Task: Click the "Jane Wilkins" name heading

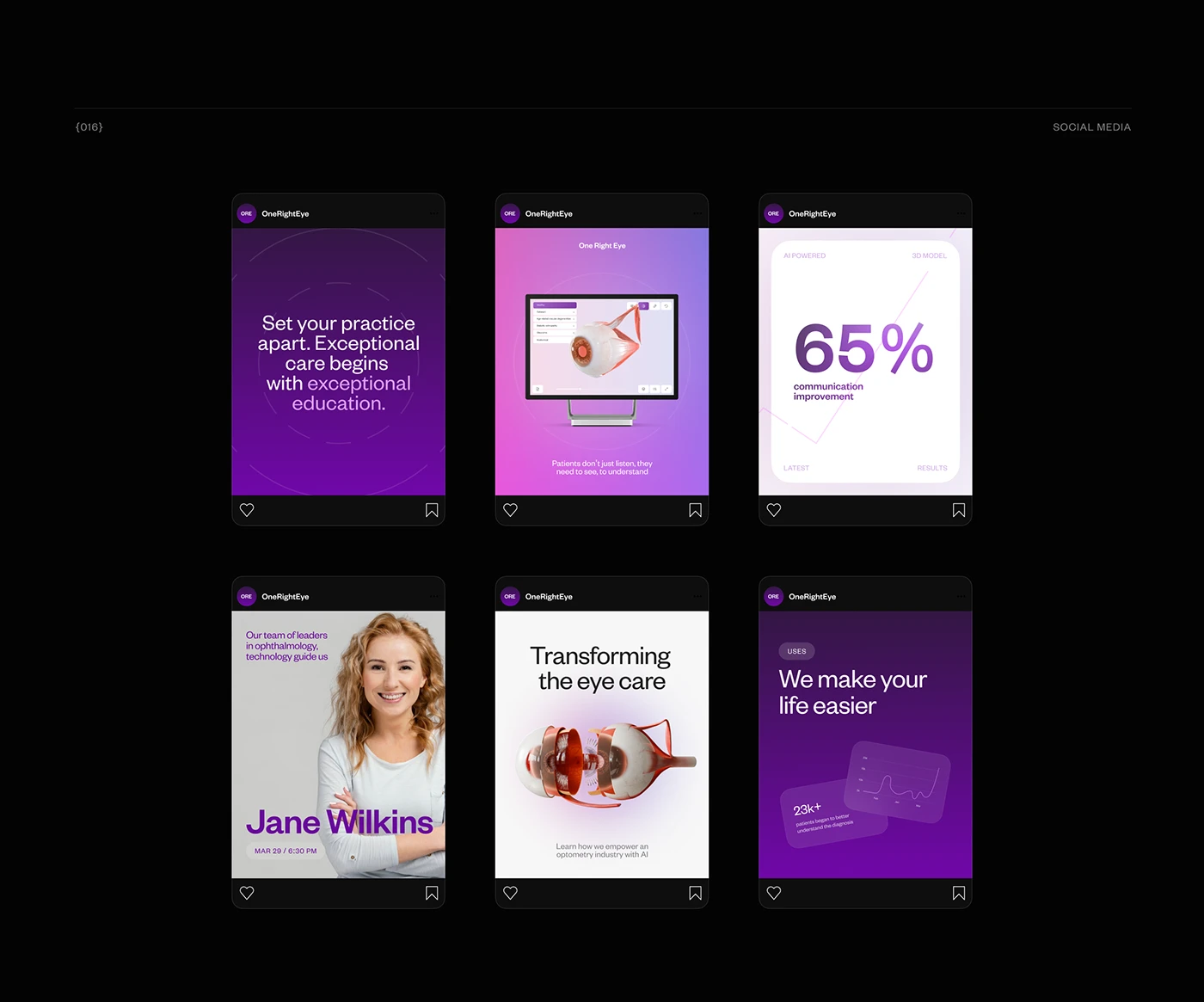Action: [340, 822]
